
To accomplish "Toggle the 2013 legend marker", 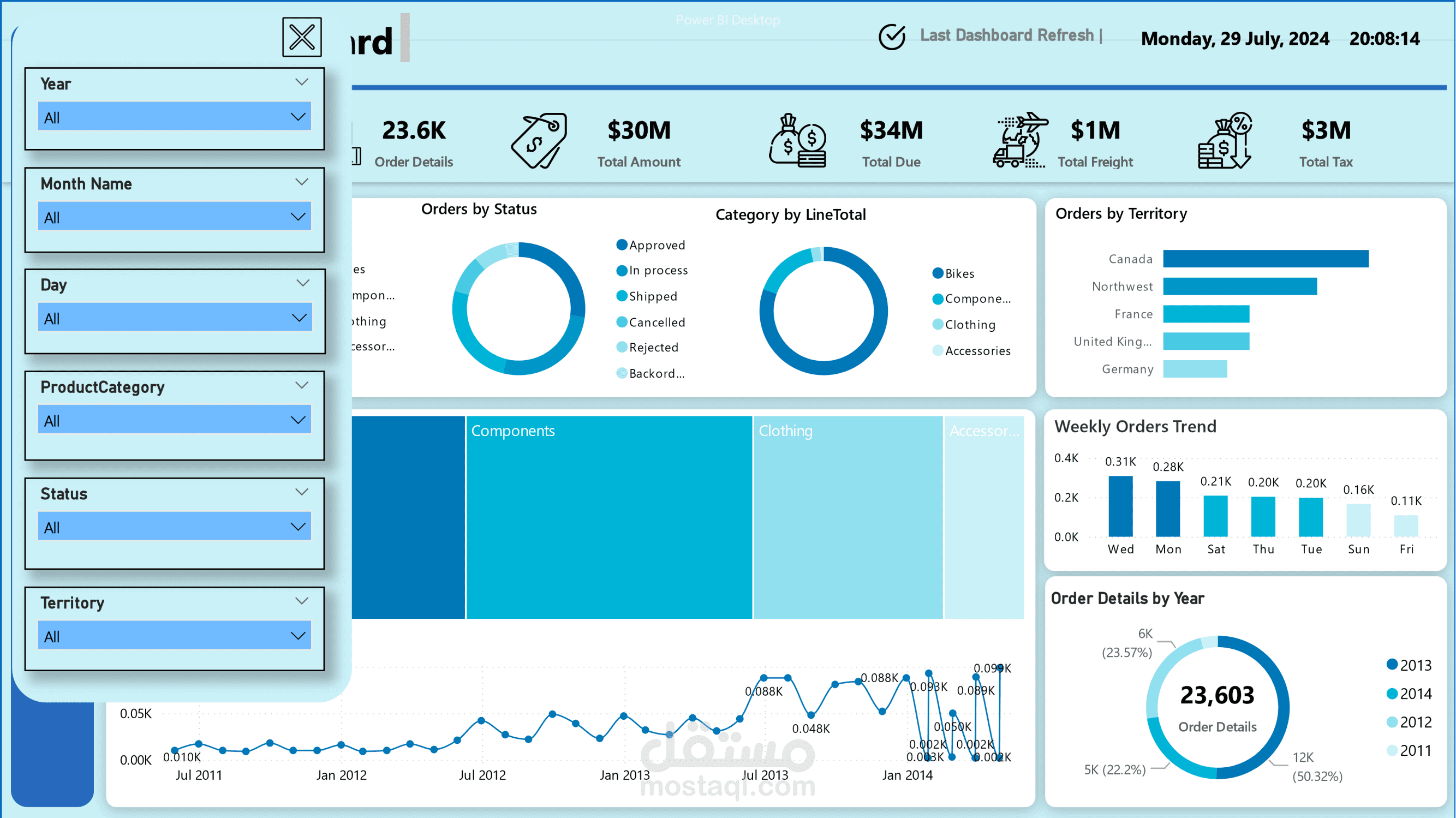I will 1392,664.
